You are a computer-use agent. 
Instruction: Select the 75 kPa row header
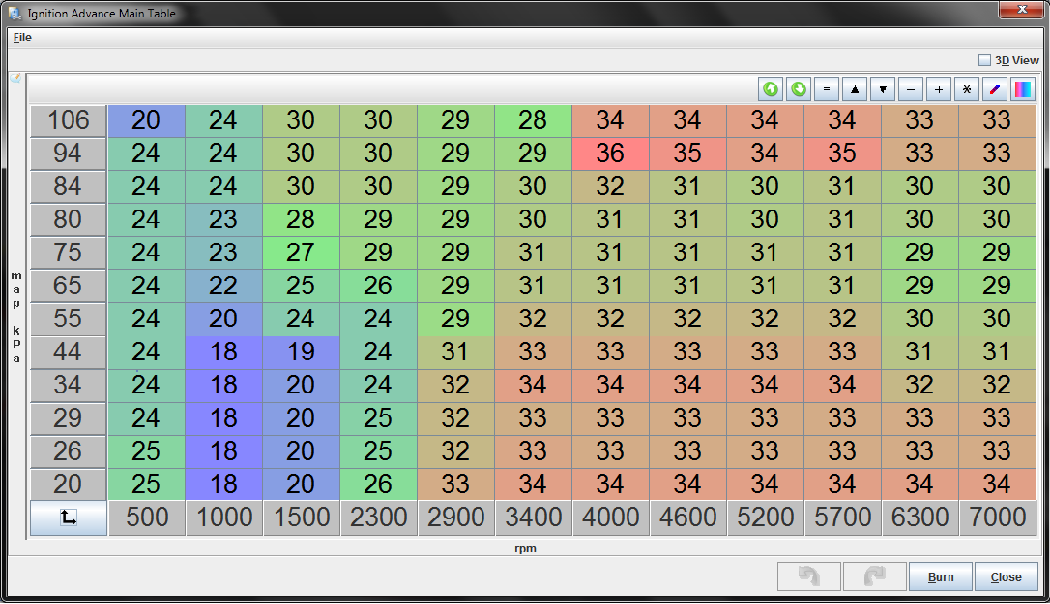point(68,253)
